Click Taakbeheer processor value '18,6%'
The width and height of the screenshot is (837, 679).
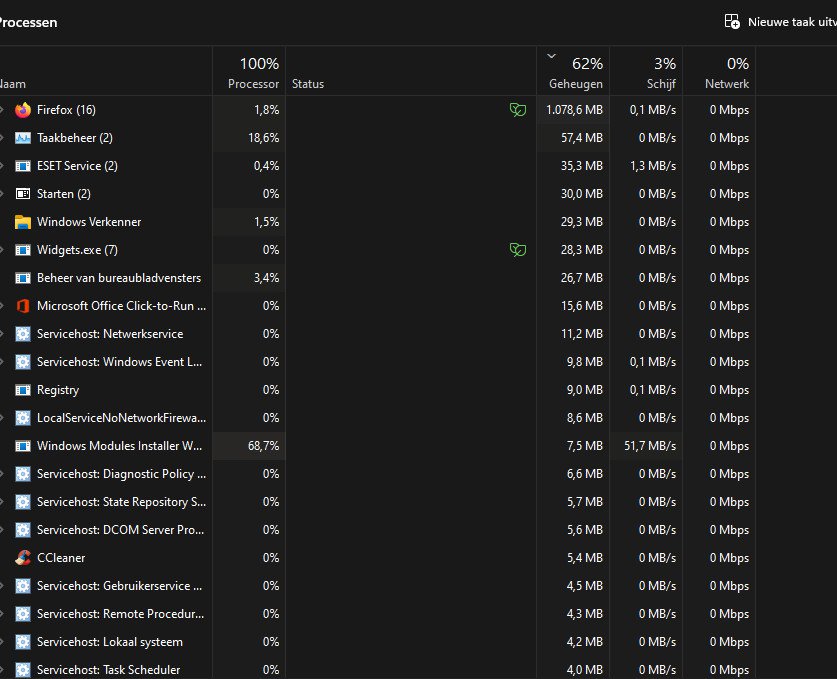click(x=264, y=138)
